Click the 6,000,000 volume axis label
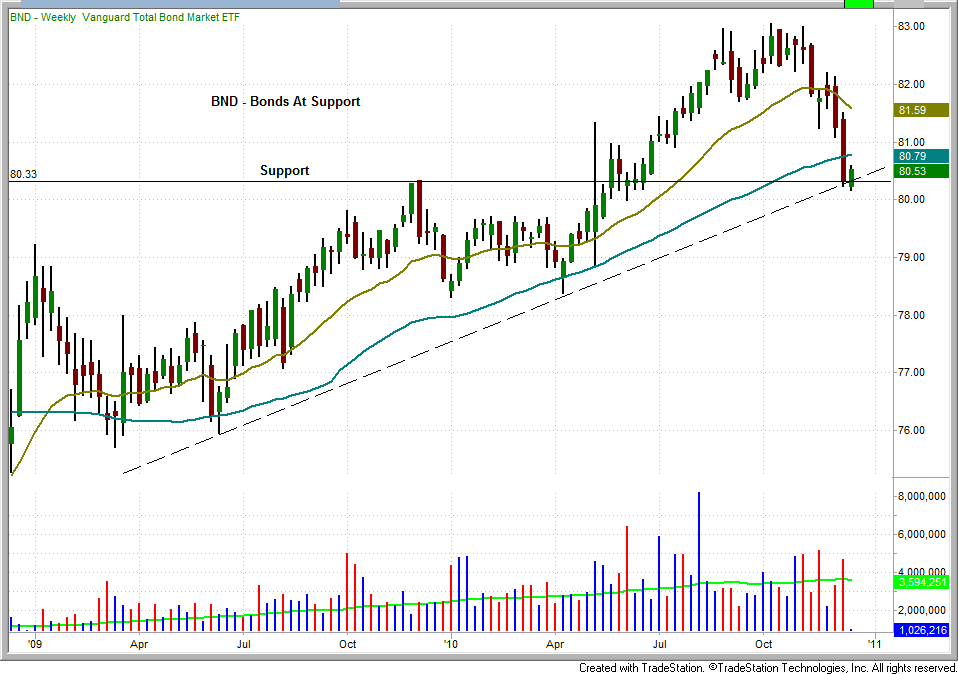The width and height of the screenshot is (958, 674). click(921, 534)
